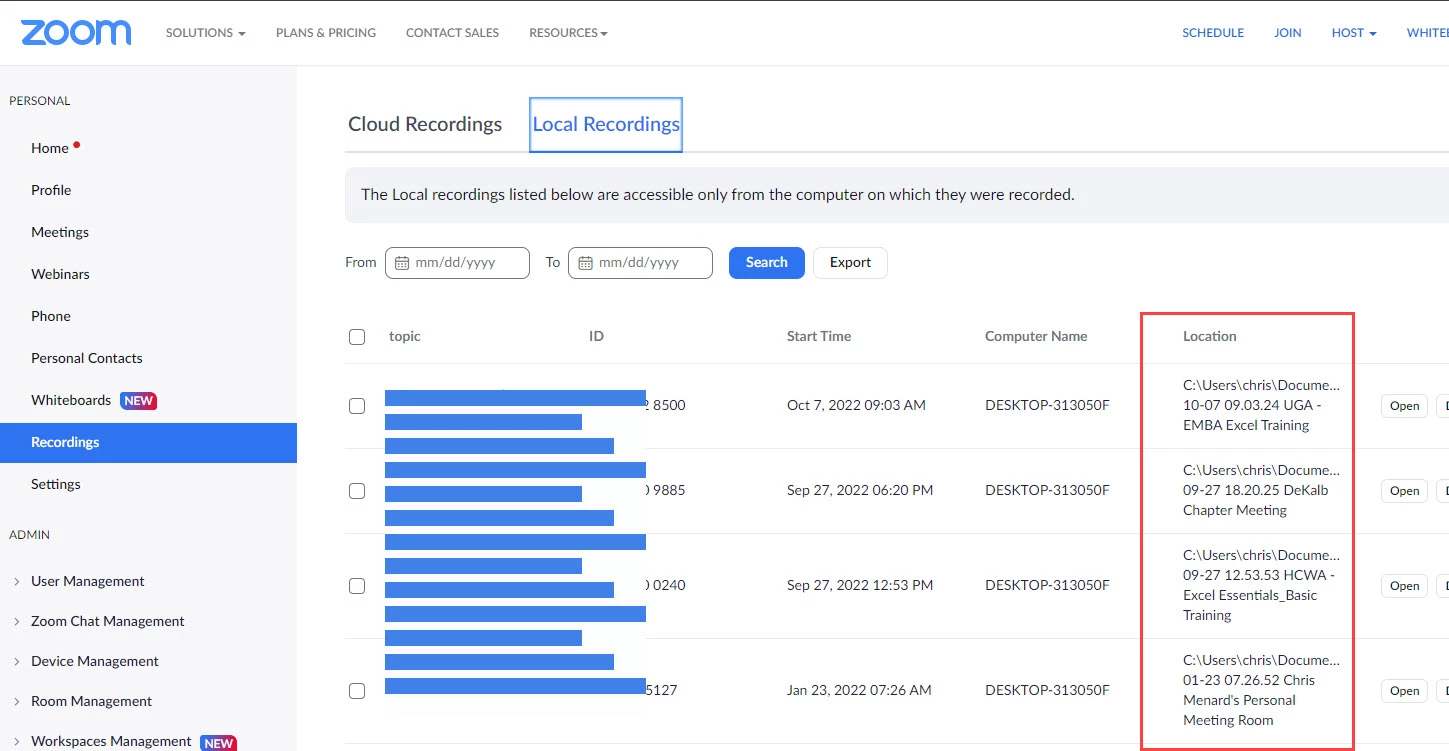Click the Schedule link in top bar
Image resolution: width=1449 pixels, height=751 pixels.
tap(1213, 33)
